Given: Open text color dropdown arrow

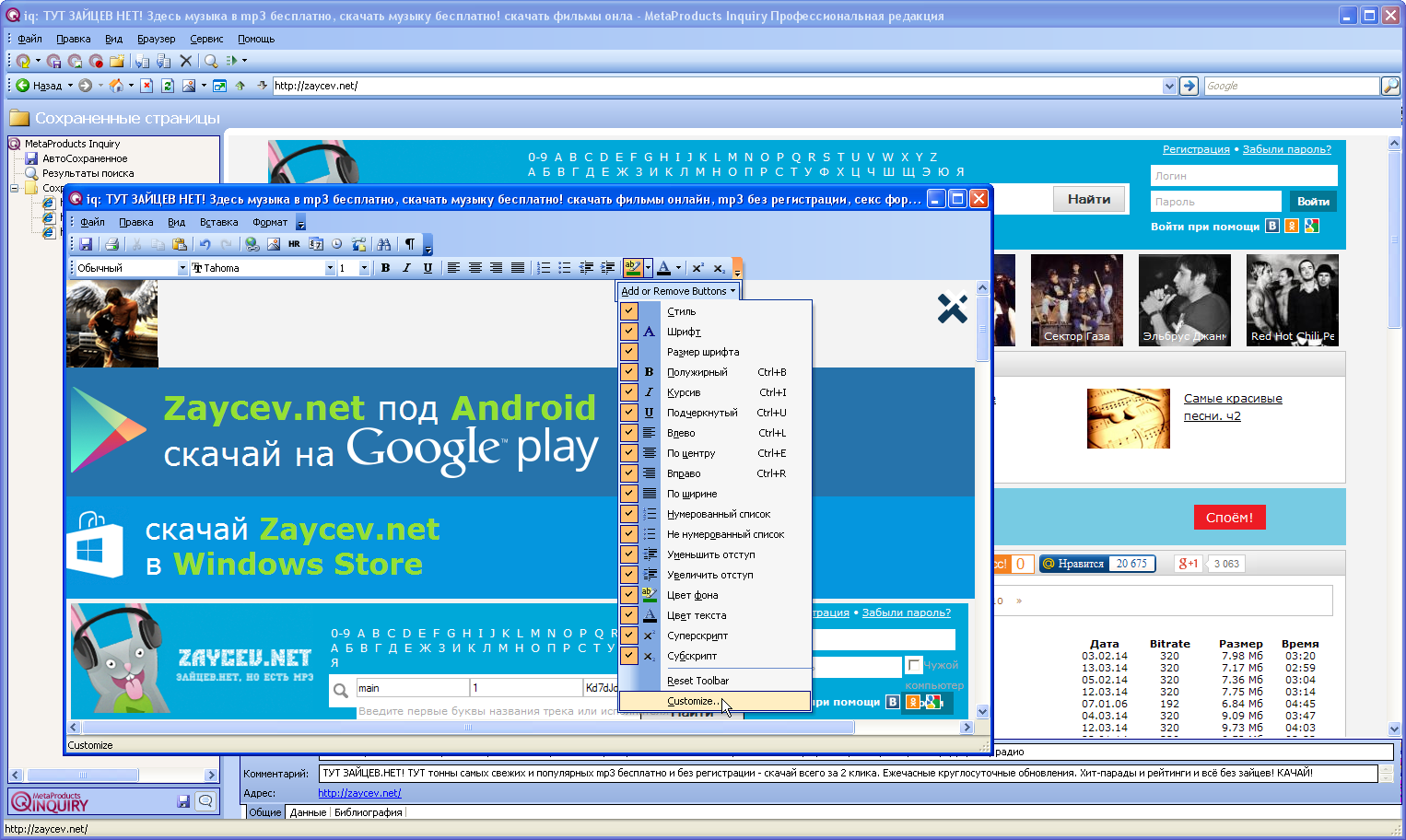Looking at the screenshot, I should coord(678,268).
